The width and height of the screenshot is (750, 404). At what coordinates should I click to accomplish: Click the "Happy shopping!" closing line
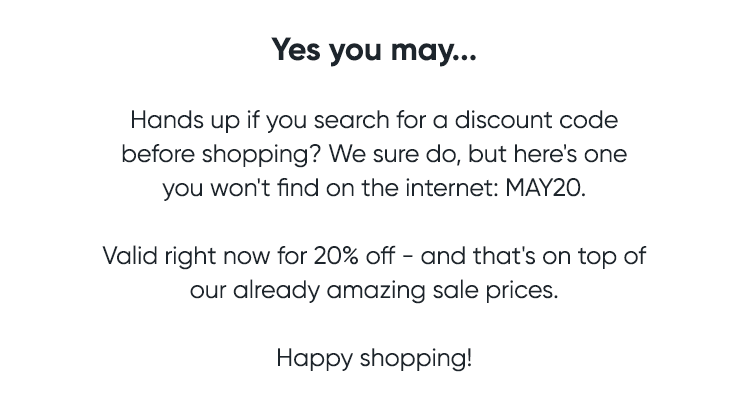pyautogui.click(x=374, y=358)
